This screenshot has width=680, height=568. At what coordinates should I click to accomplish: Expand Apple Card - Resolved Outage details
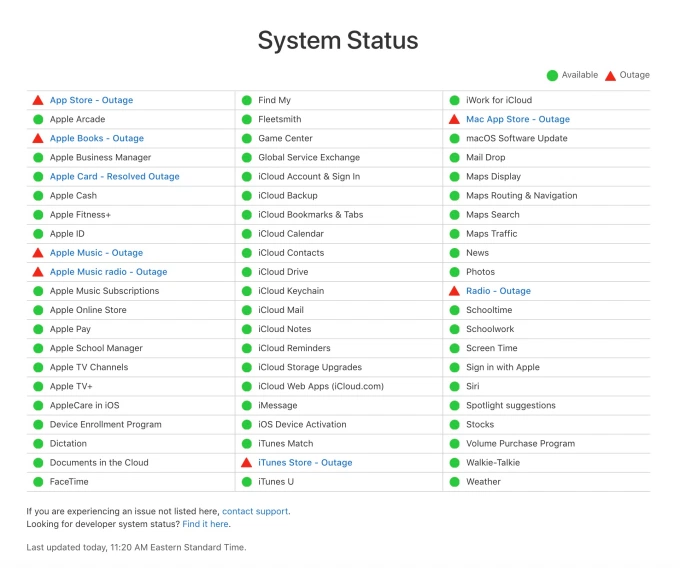(x=114, y=177)
